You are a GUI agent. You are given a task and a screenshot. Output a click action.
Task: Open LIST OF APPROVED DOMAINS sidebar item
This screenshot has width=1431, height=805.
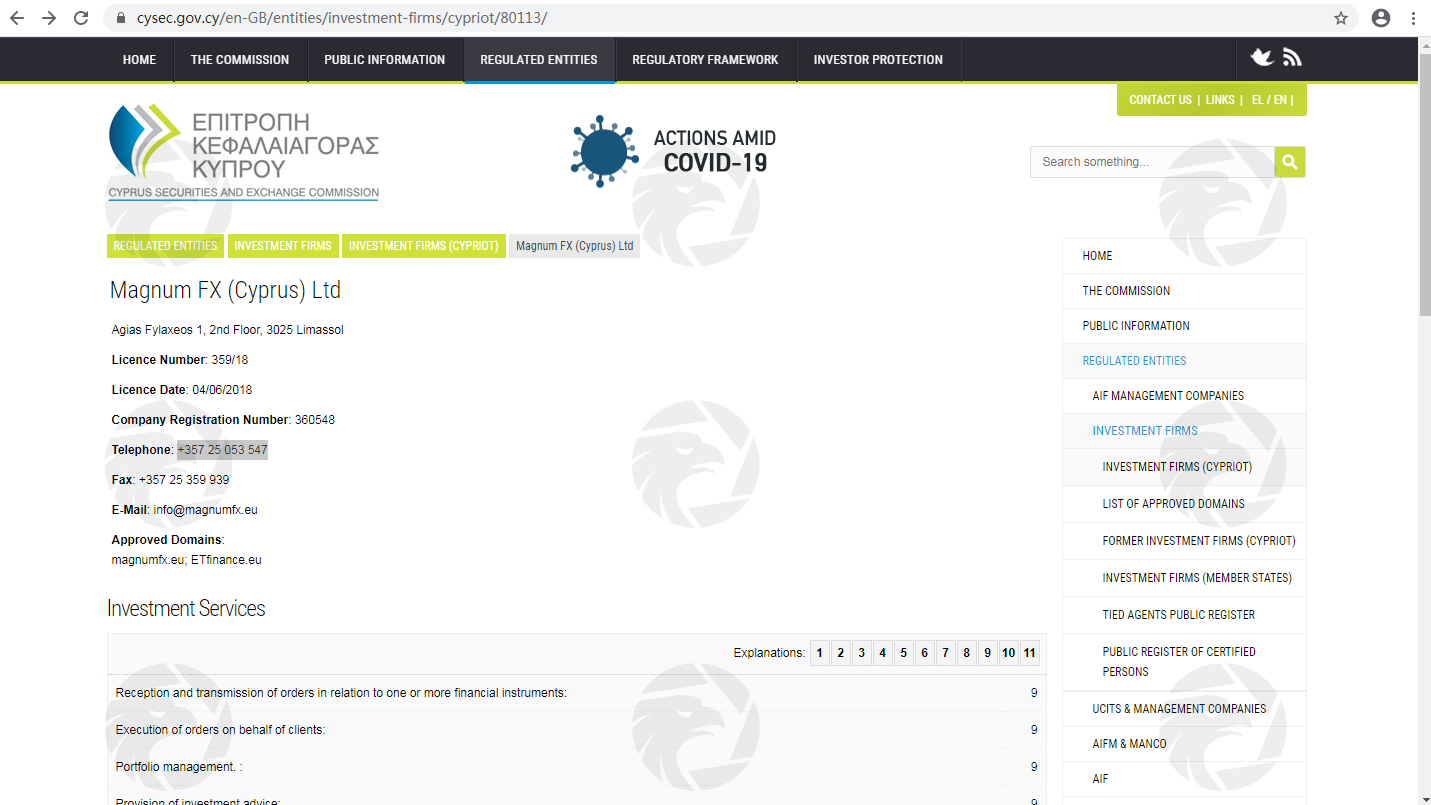1184,504
